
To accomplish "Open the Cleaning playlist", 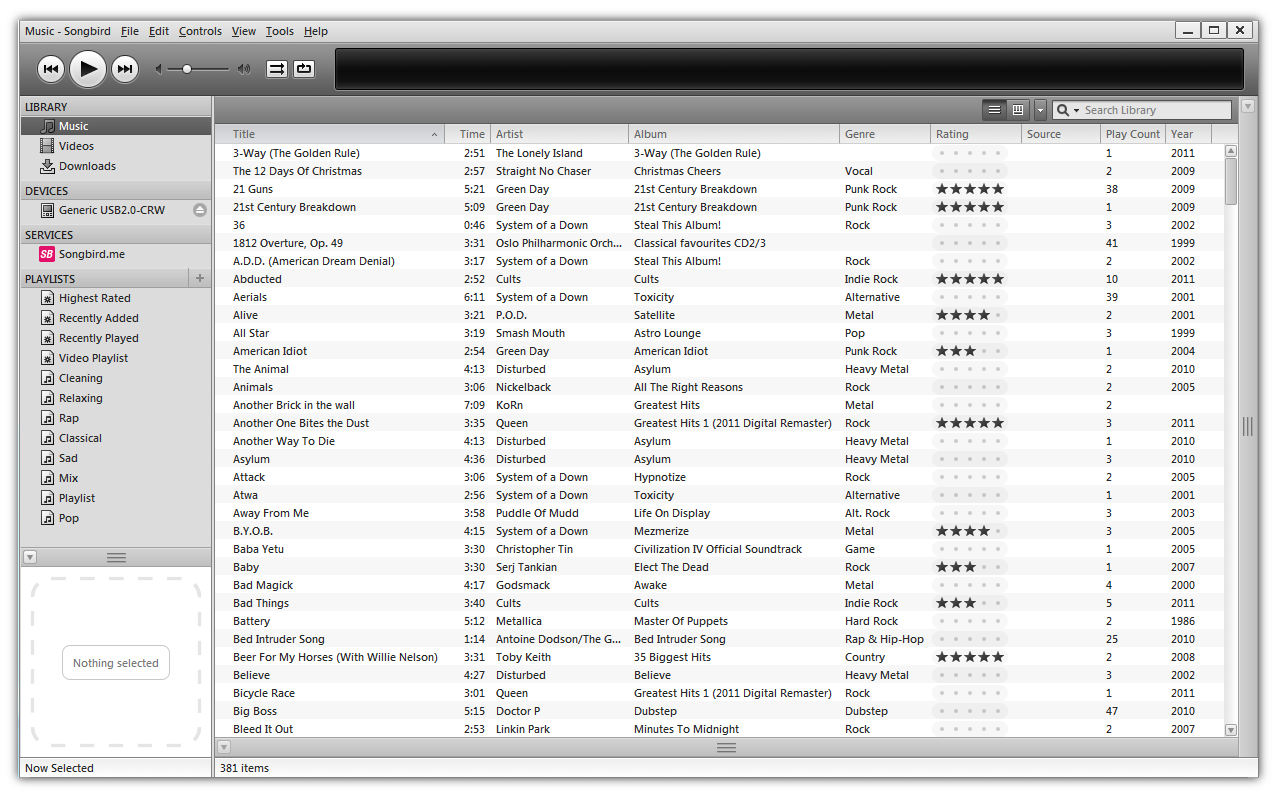I will coord(116,378).
